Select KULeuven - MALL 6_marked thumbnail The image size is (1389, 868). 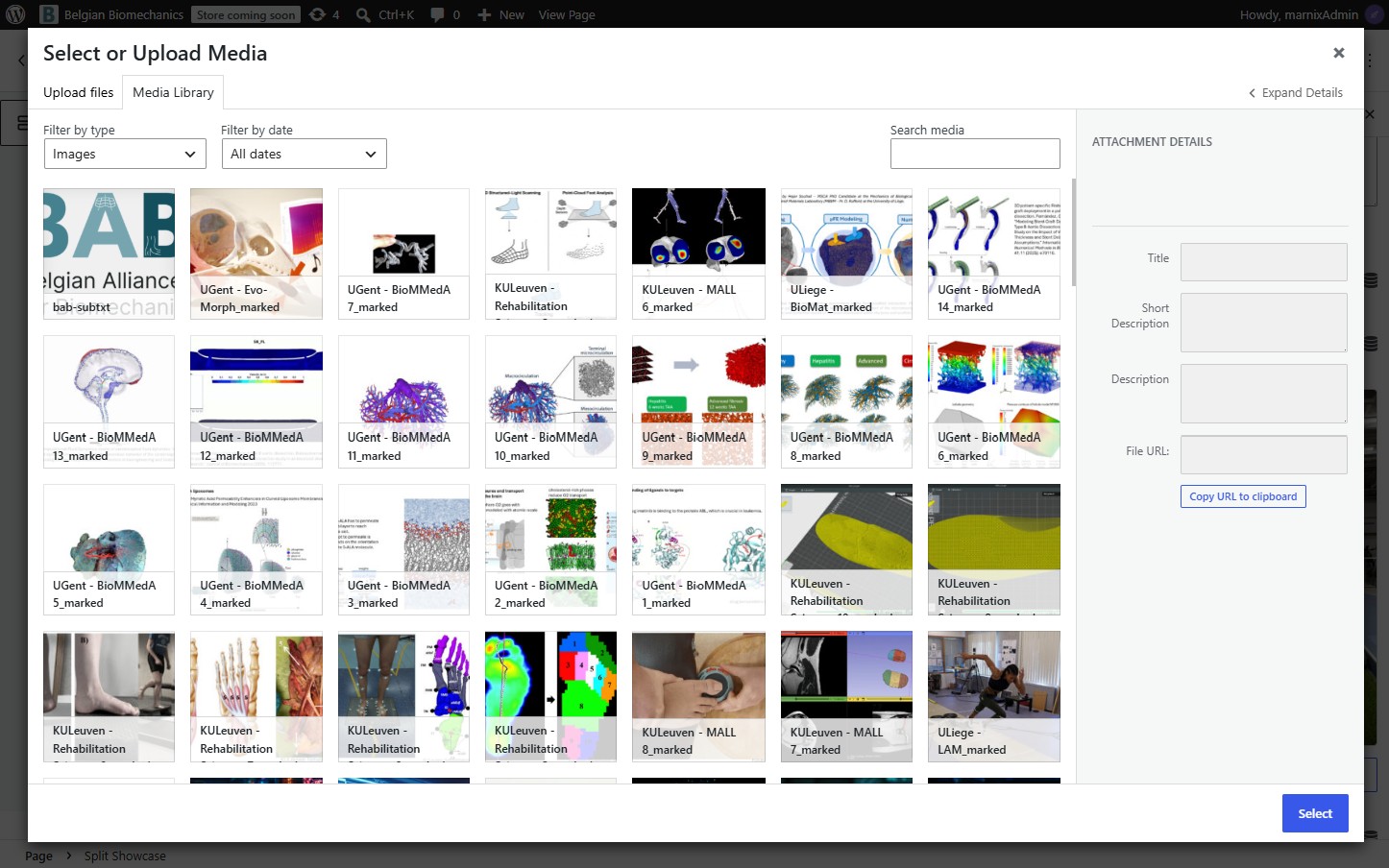pos(698,253)
